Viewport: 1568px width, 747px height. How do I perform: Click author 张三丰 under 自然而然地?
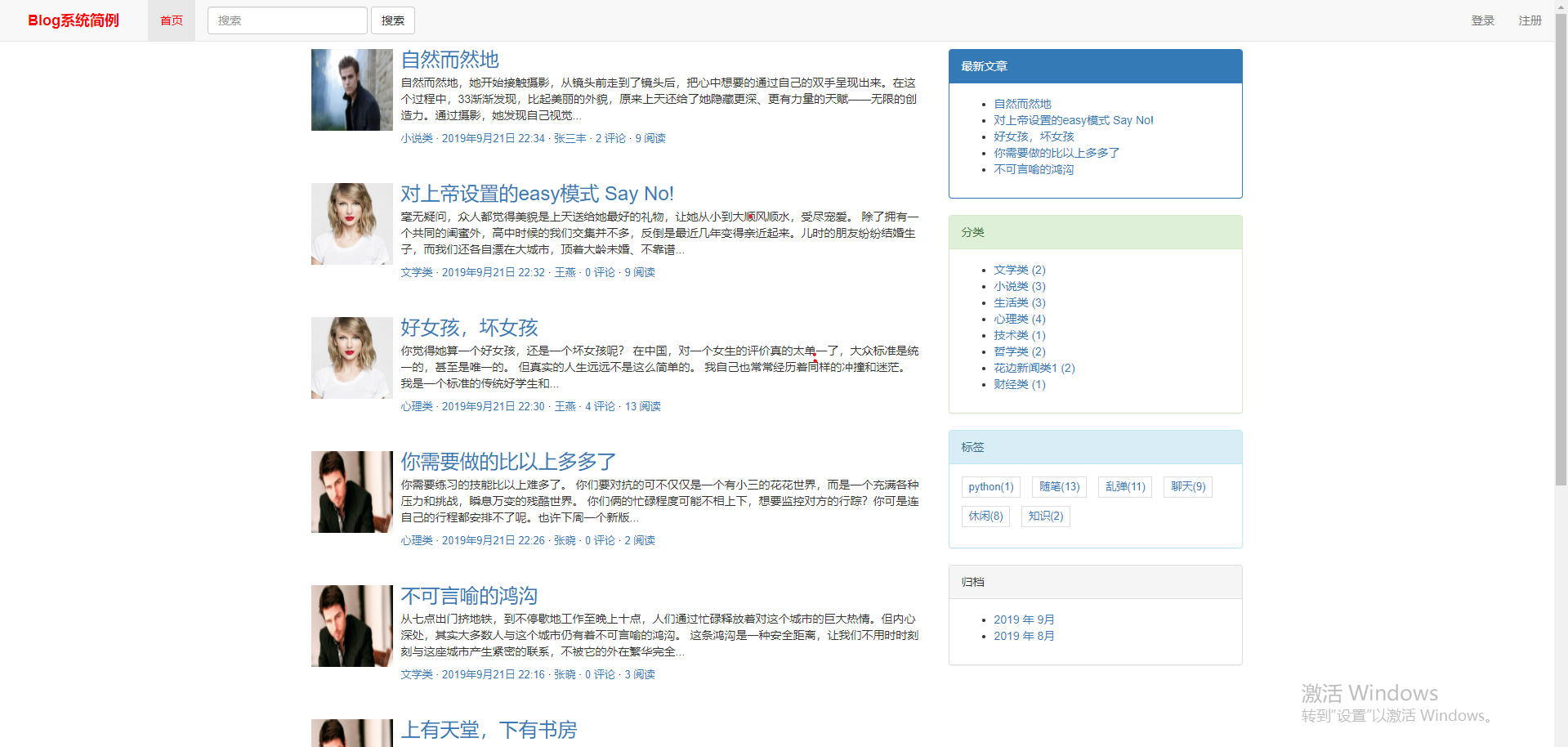tap(570, 138)
